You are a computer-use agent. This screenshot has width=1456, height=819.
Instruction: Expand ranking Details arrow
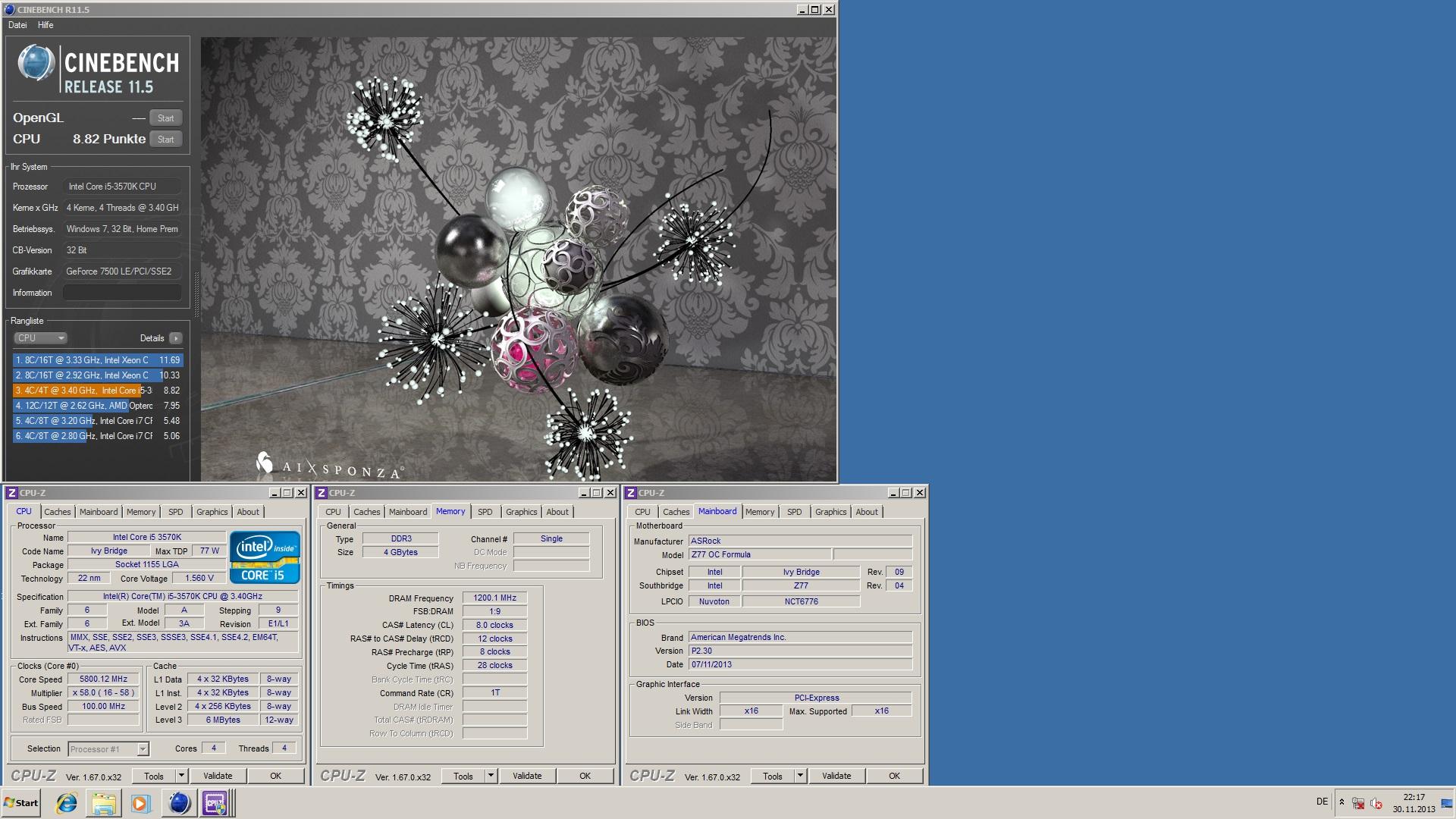pyautogui.click(x=176, y=338)
